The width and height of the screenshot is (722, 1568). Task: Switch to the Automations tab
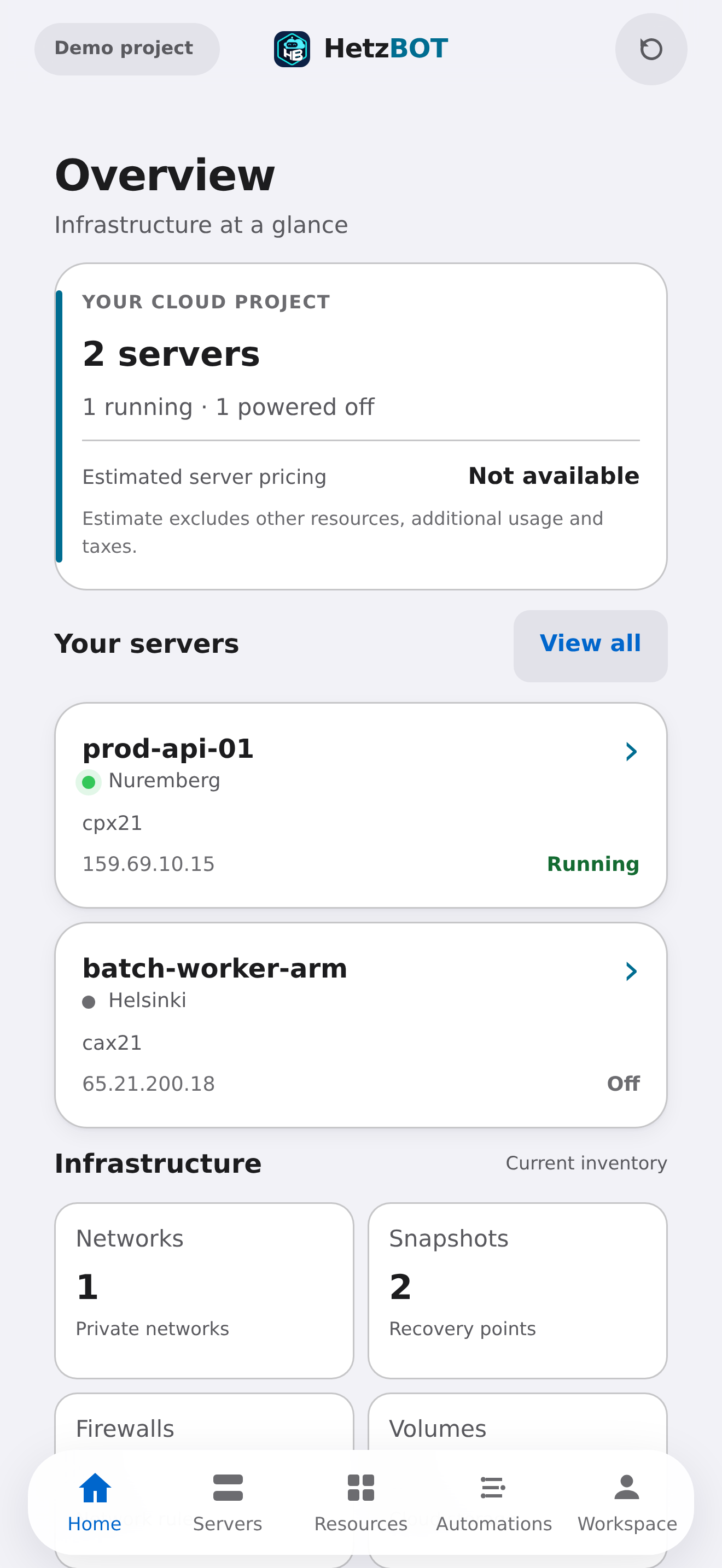494,1502
